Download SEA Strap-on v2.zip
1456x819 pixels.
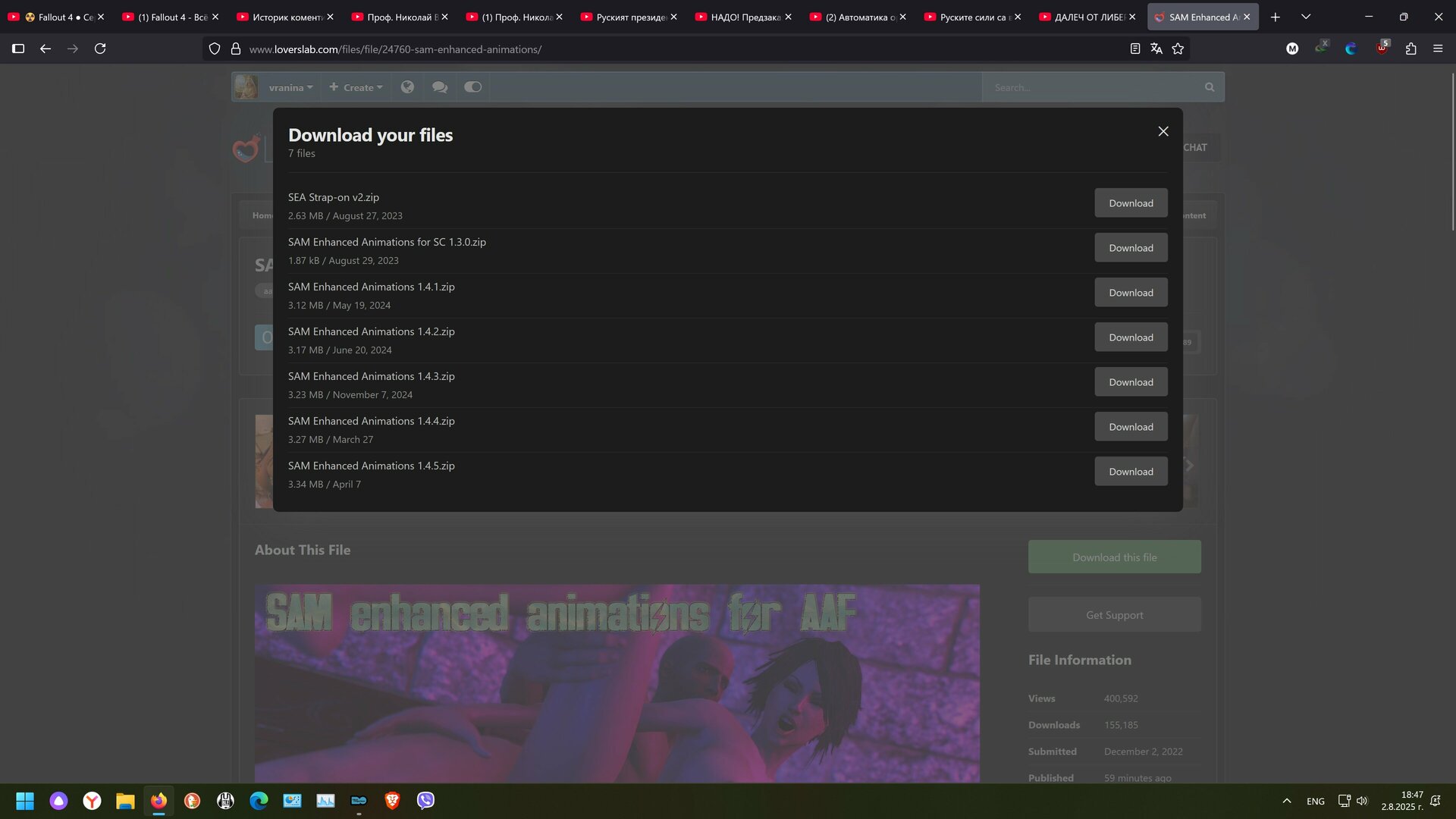coord(1131,203)
